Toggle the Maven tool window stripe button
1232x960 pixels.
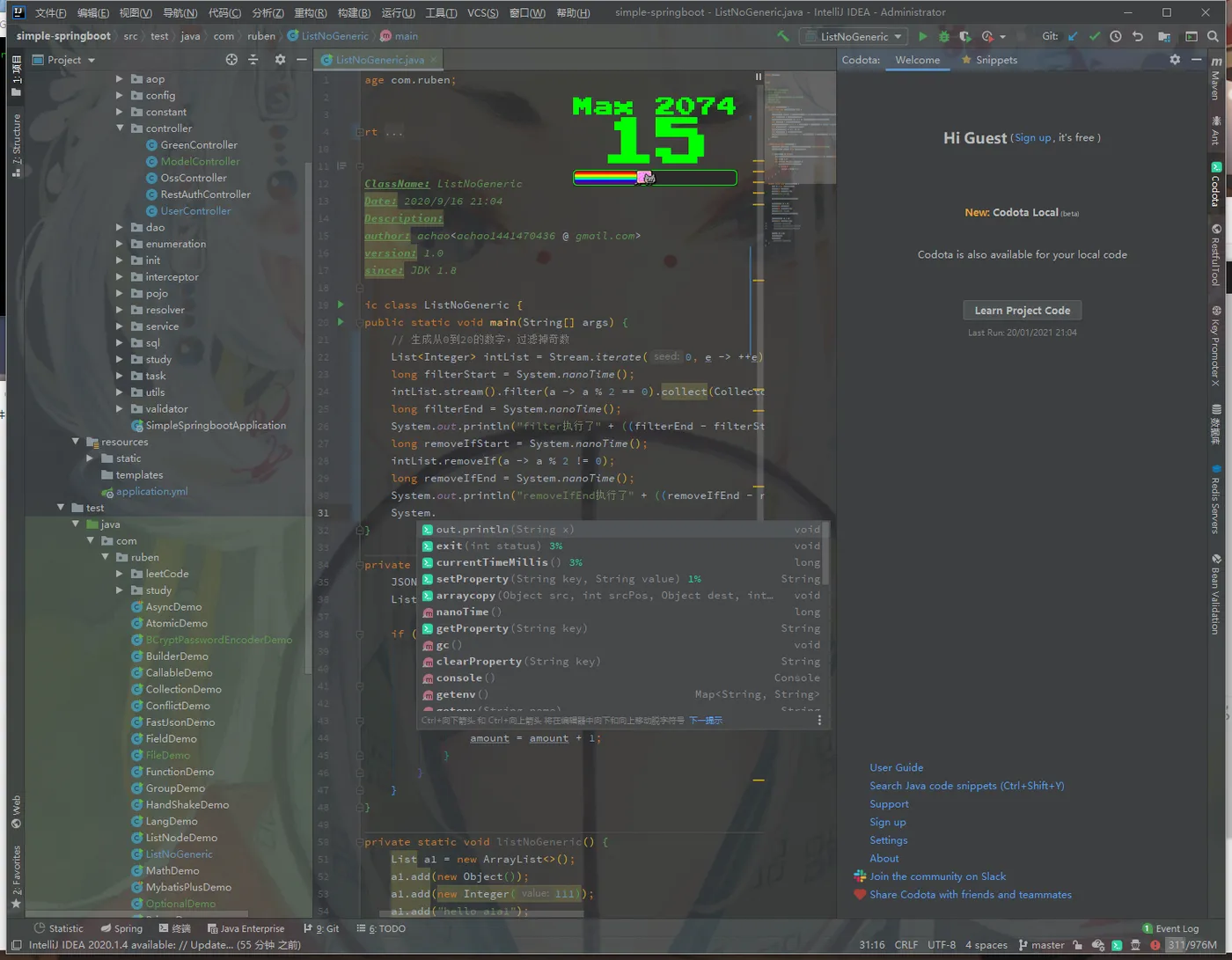[1216, 79]
